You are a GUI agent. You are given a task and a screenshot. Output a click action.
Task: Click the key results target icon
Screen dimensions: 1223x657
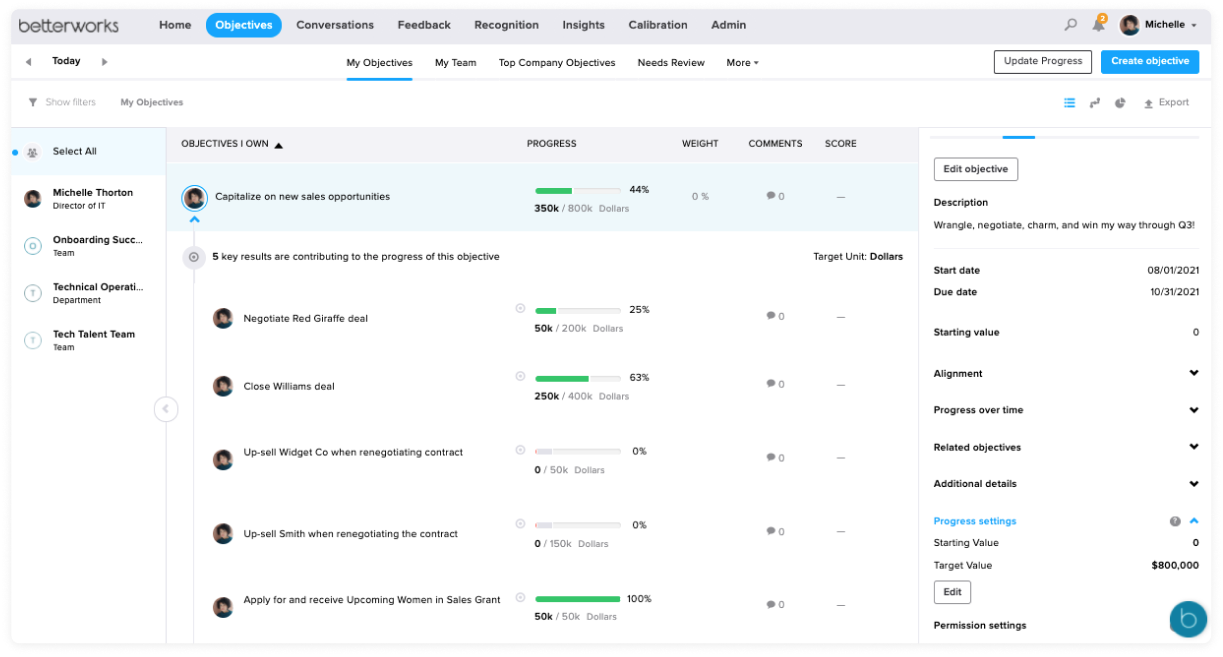(x=194, y=257)
